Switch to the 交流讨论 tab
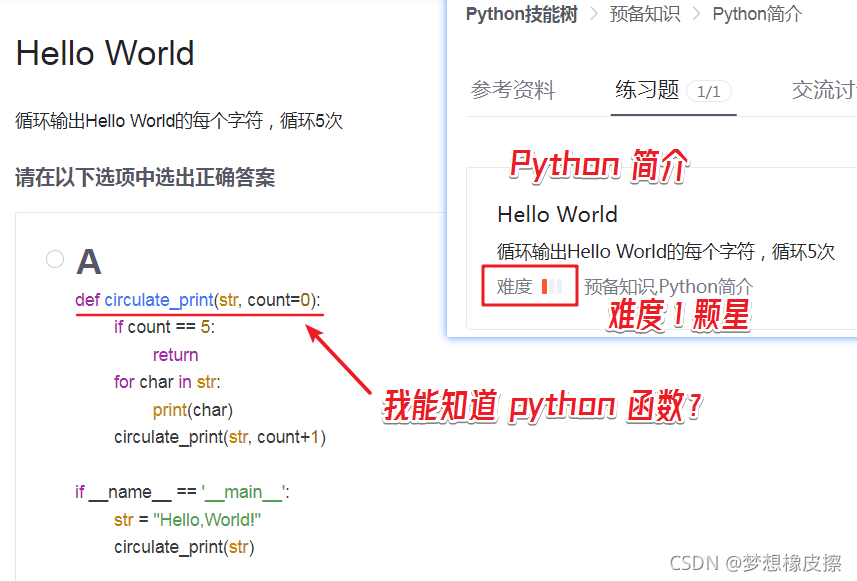This screenshot has width=857, height=581. point(824,90)
